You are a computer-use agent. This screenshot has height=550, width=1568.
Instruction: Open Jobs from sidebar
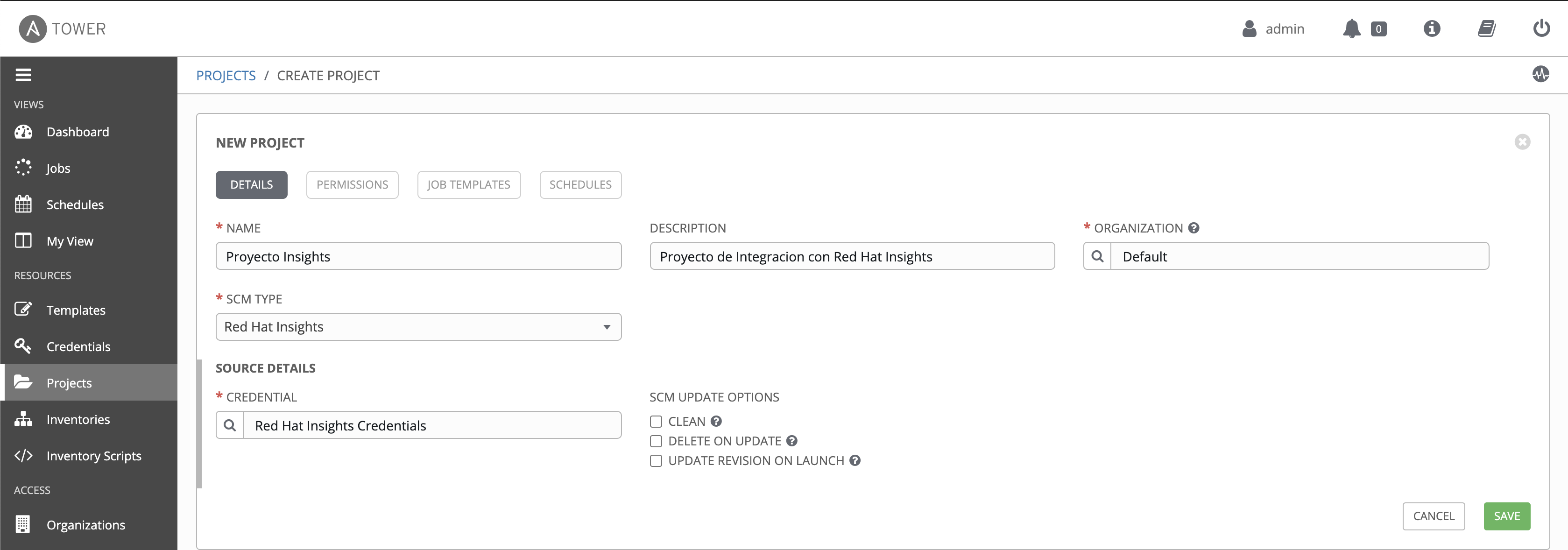point(89,168)
